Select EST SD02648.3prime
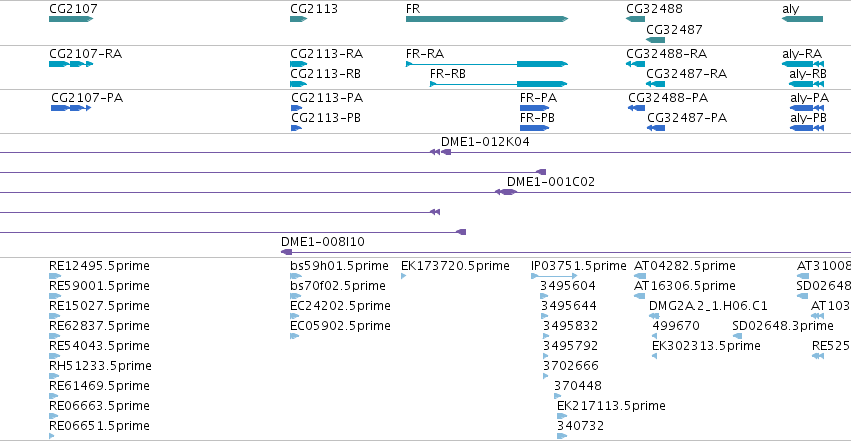 (737, 336)
